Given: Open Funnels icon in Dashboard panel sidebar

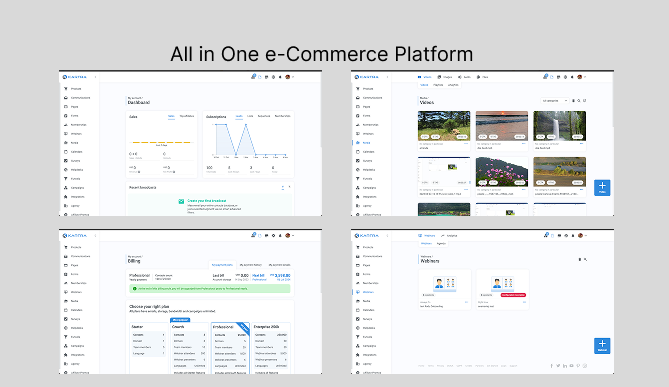Looking at the screenshot, I should point(66,179).
